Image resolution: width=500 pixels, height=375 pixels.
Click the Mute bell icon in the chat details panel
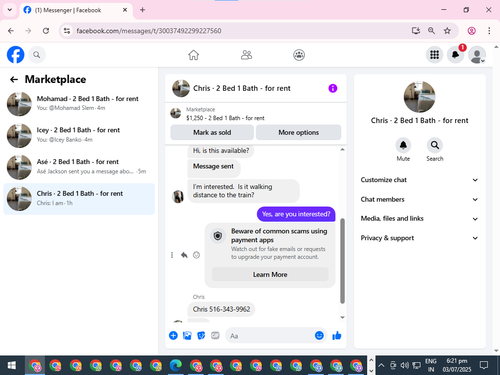point(403,145)
